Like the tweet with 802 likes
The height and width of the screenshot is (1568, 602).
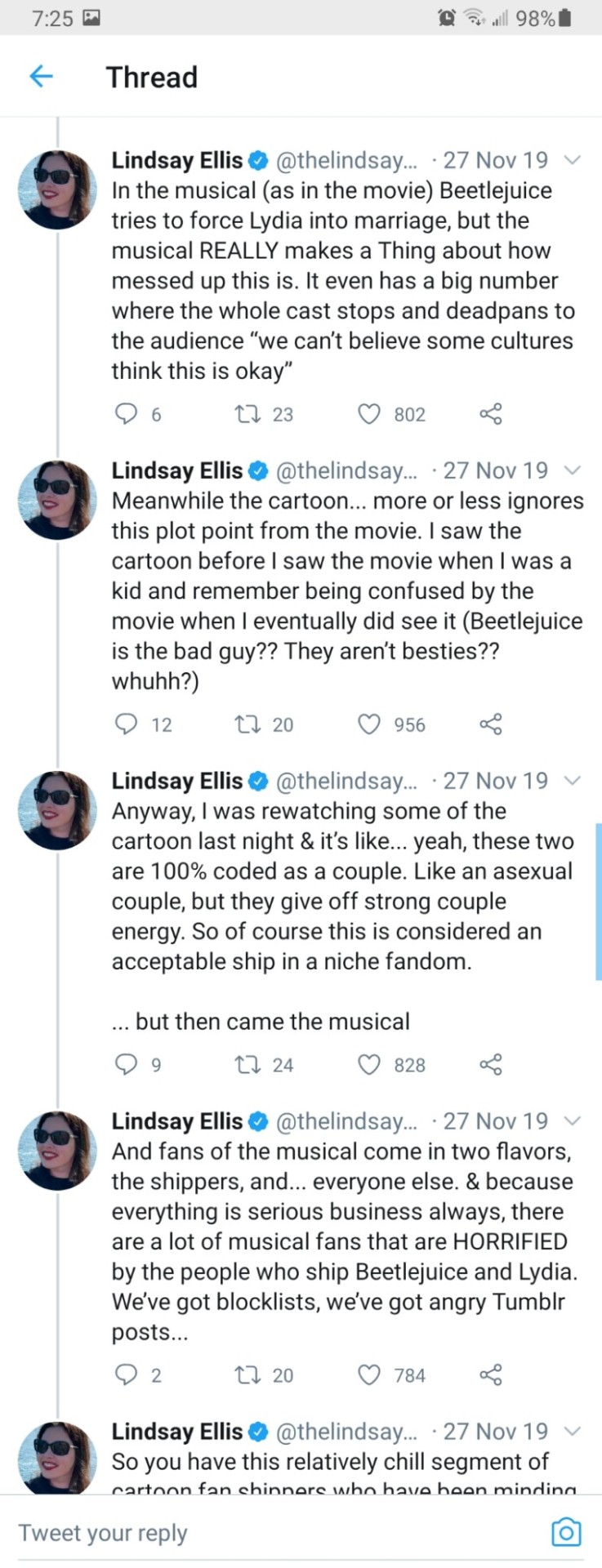coord(370,414)
